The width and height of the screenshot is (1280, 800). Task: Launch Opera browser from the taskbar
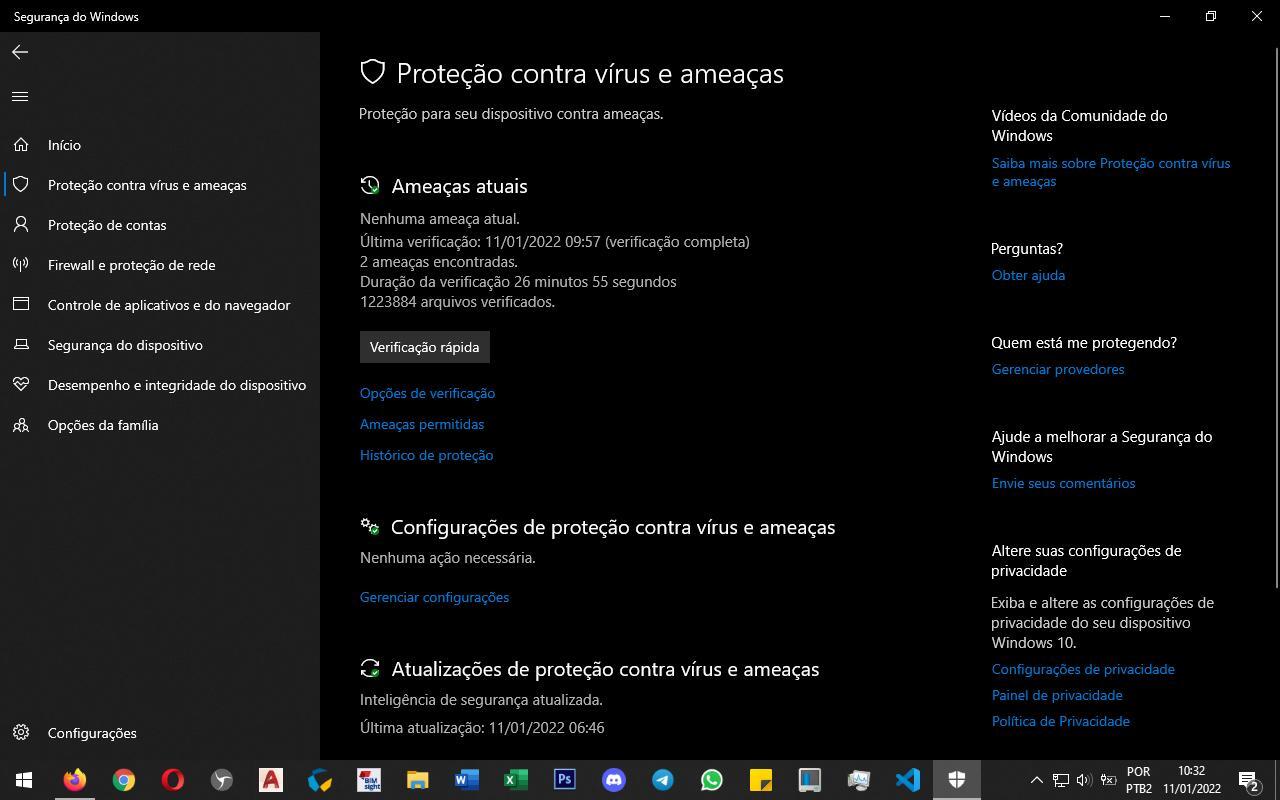172,780
